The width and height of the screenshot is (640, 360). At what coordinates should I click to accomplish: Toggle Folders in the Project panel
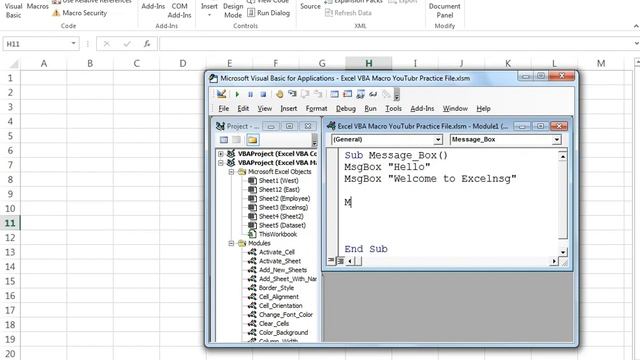[252, 140]
